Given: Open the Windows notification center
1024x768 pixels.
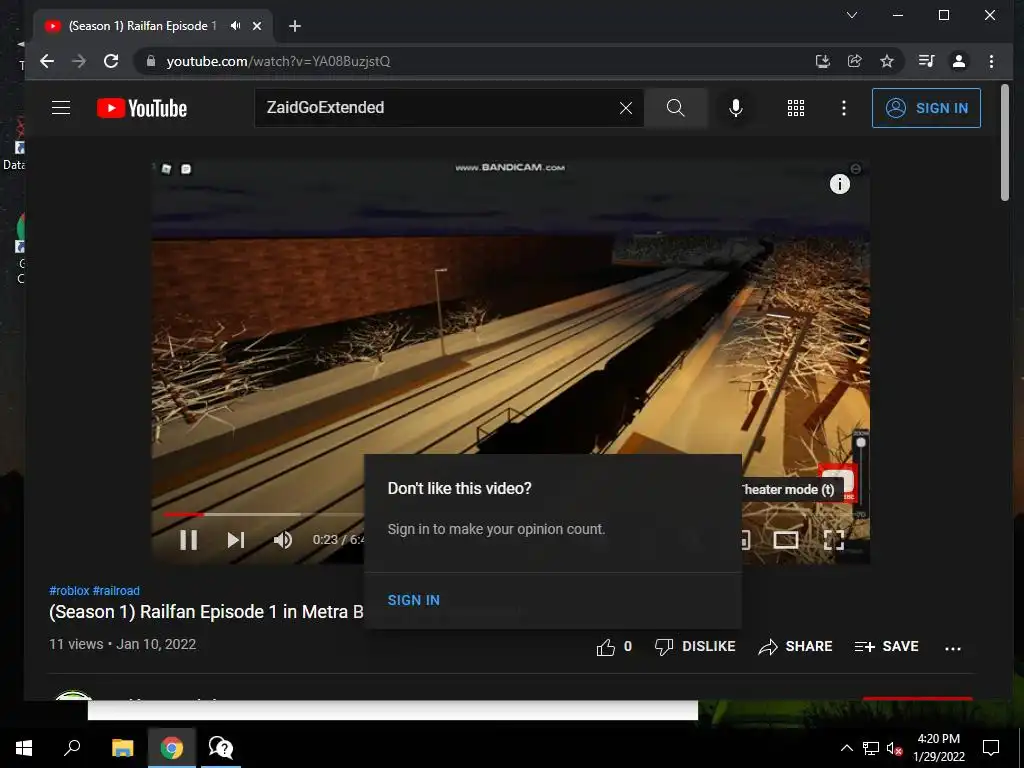Looking at the screenshot, I should 991,748.
